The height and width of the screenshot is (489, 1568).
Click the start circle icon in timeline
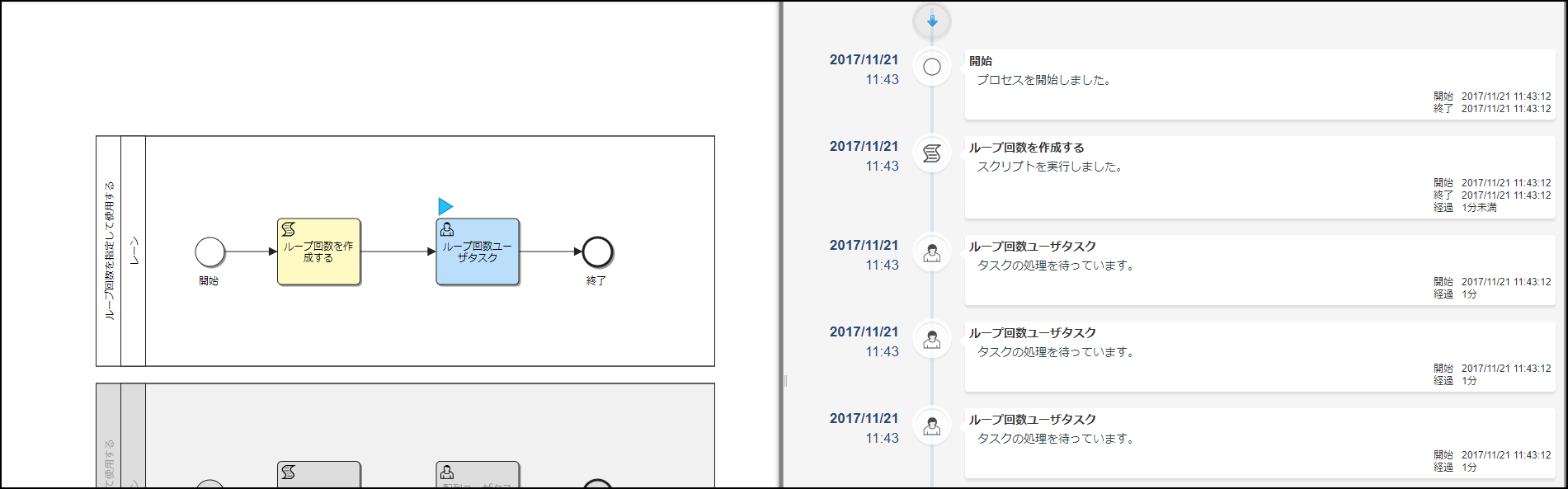[x=932, y=68]
